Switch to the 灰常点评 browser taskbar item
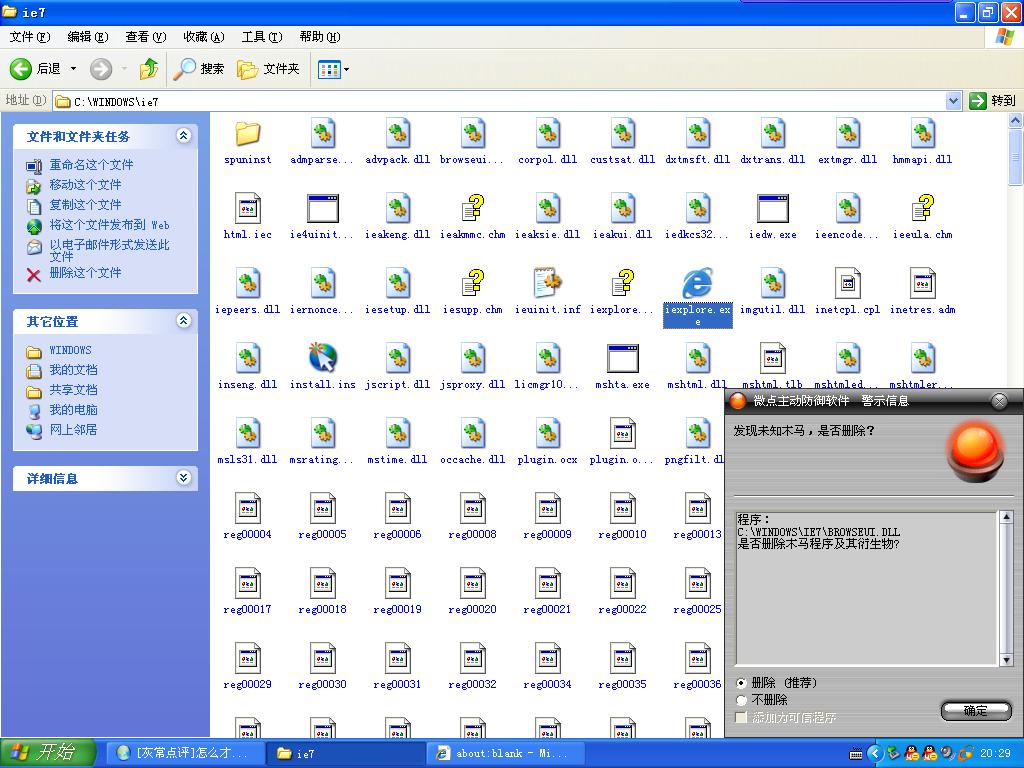Image resolution: width=1024 pixels, height=768 pixels. (x=184, y=754)
